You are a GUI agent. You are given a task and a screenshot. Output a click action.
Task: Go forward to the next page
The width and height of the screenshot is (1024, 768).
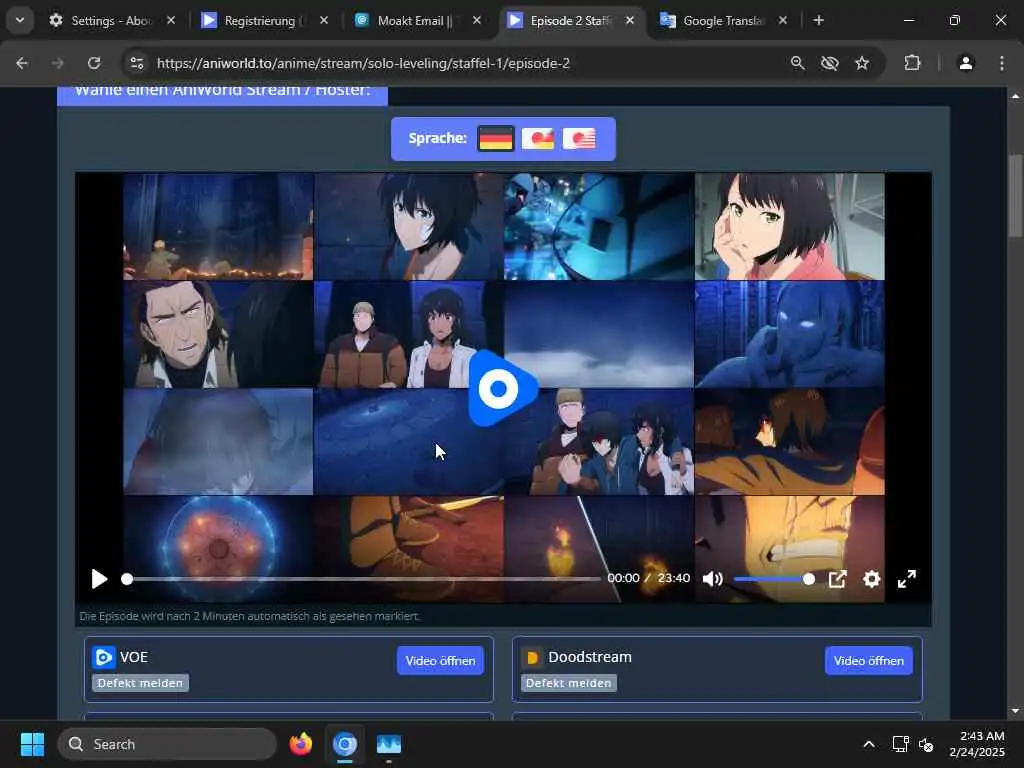tap(58, 63)
